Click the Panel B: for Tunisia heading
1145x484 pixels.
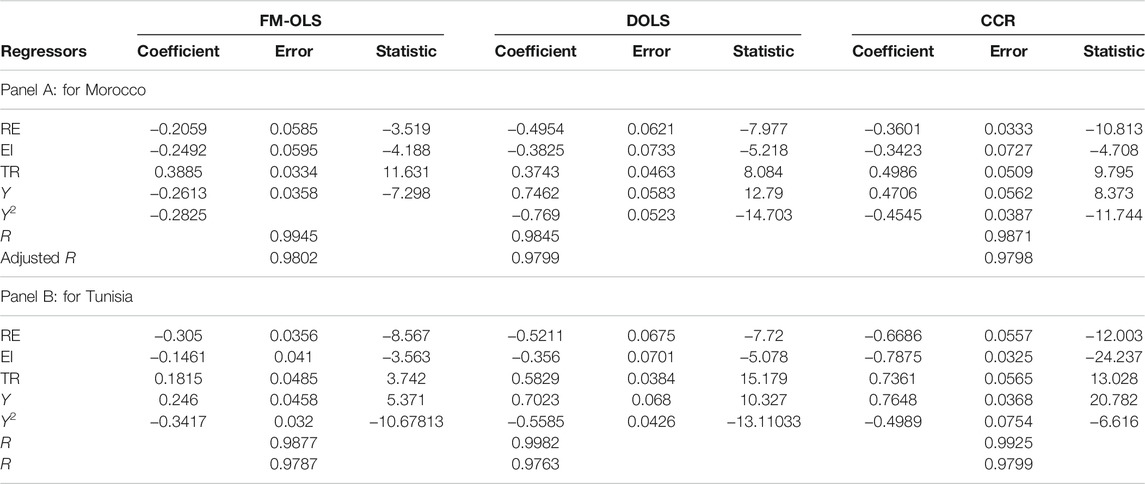click(66, 296)
